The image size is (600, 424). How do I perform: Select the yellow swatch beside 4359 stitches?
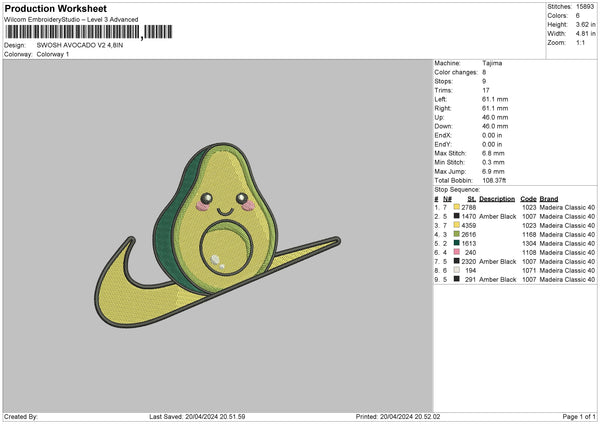coord(456,225)
